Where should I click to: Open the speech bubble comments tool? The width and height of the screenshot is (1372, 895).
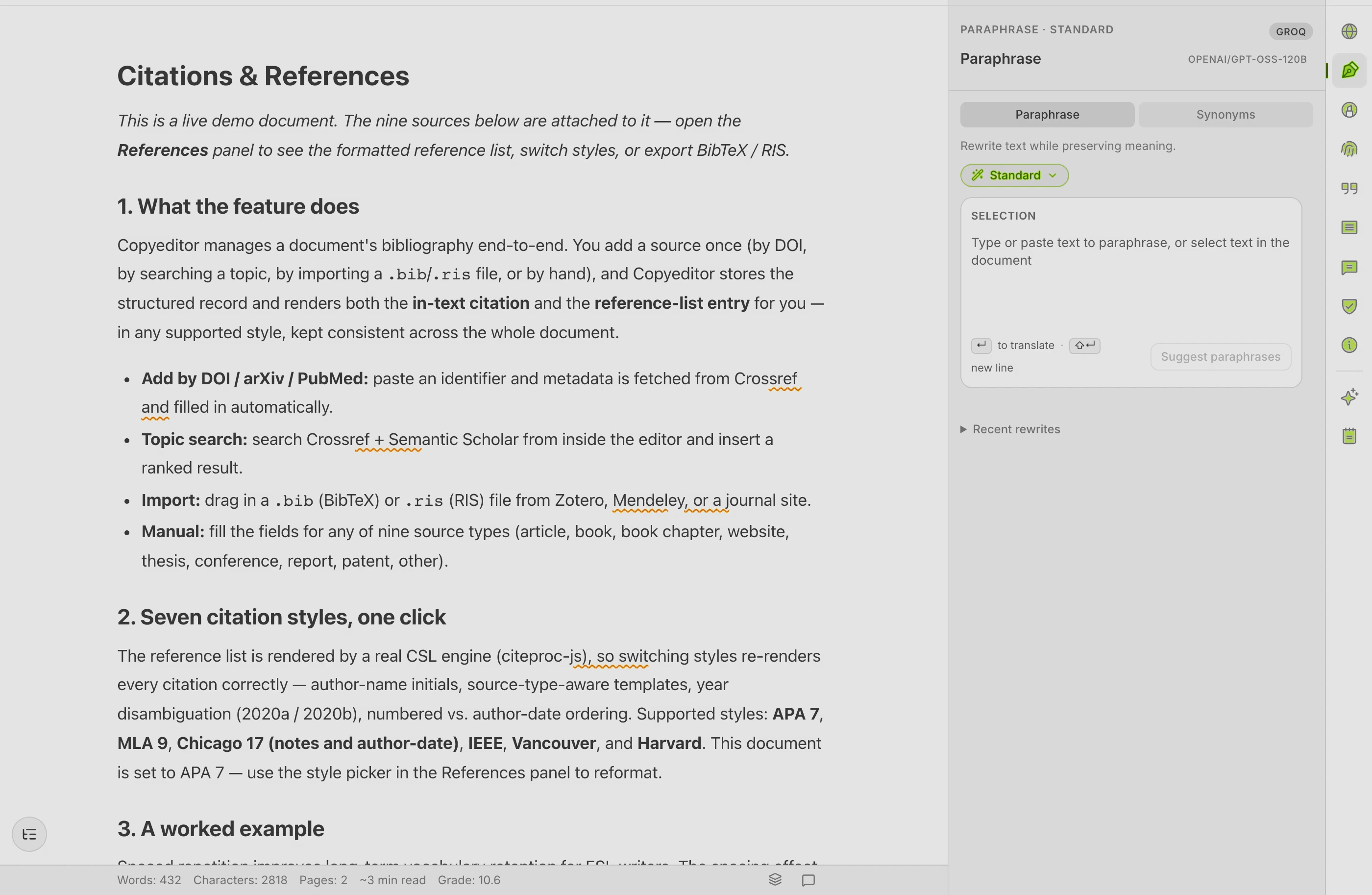tap(1349, 268)
